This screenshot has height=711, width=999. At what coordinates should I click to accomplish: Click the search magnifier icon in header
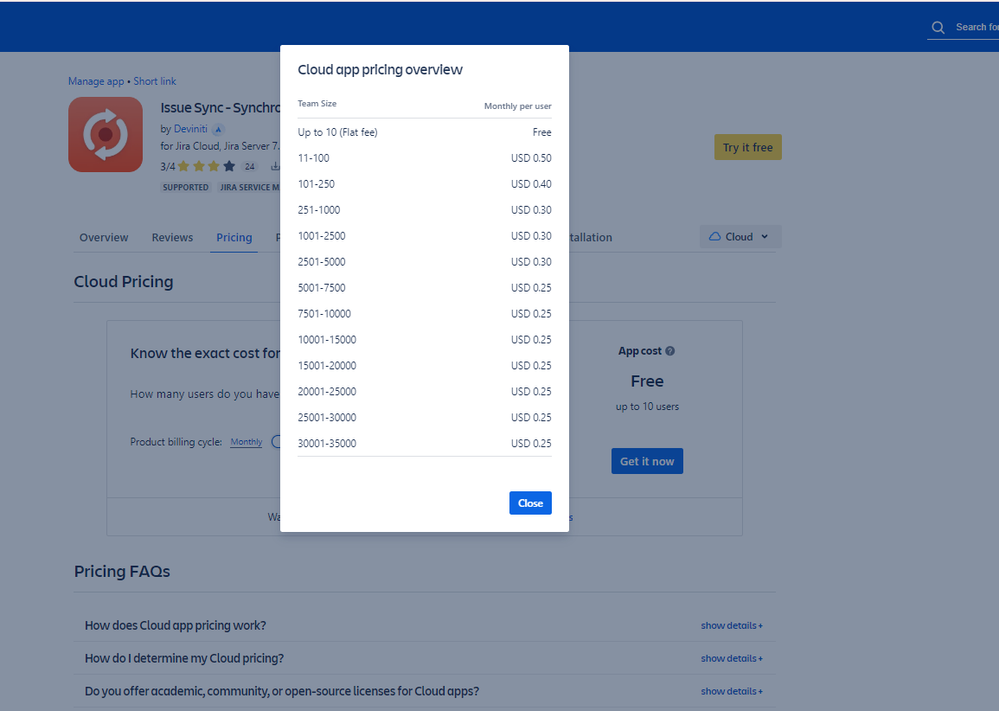938,27
